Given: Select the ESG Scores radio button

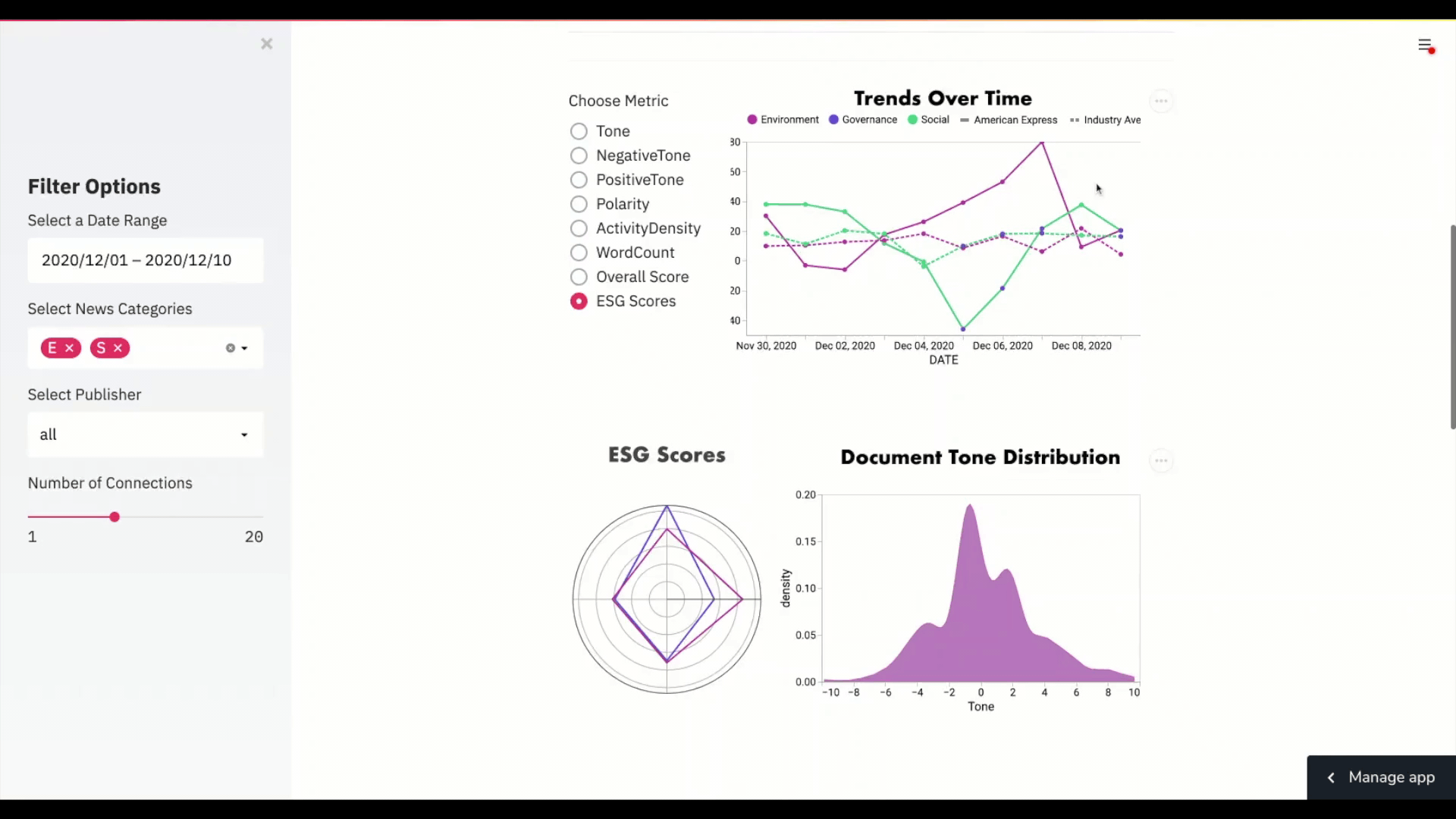Looking at the screenshot, I should pyautogui.click(x=578, y=300).
